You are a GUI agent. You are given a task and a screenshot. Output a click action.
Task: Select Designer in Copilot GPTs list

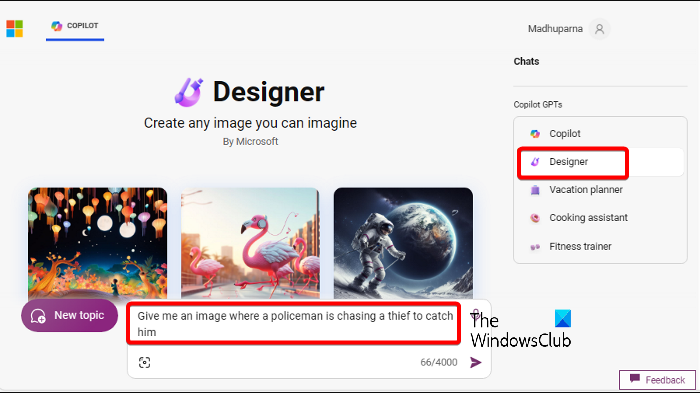pyautogui.click(x=600, y=162)
